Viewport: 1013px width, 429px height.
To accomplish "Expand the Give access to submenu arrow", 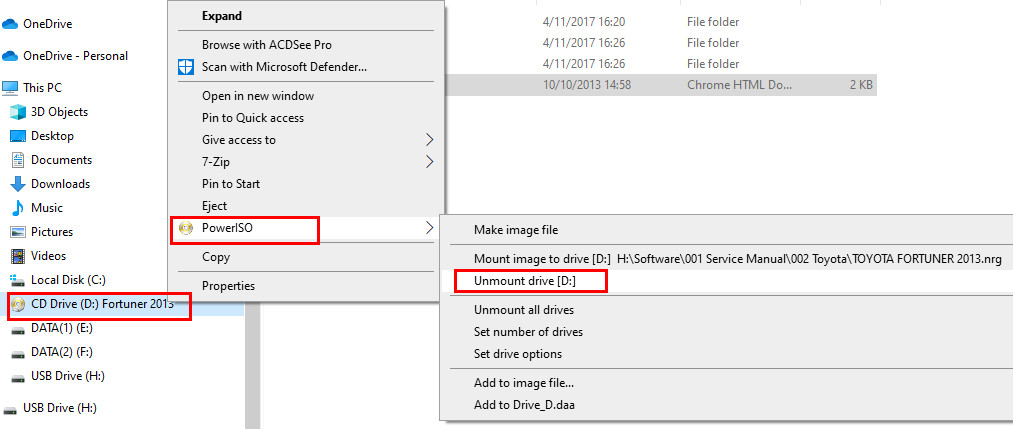I will [x=430, y=140].
